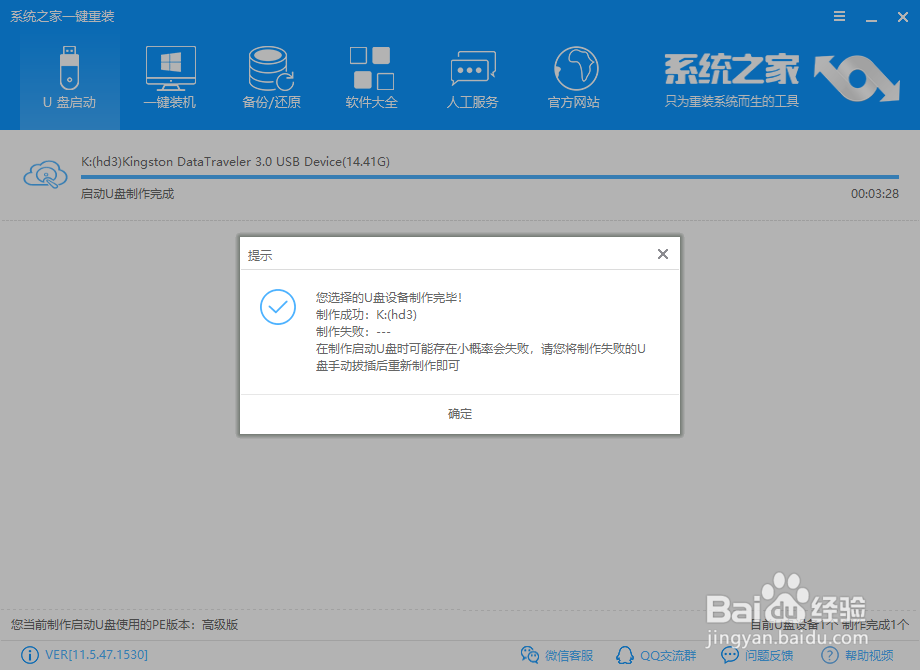Click the QQ penguin icon
Screen dimensions: 920x670
tap(625, 655)
